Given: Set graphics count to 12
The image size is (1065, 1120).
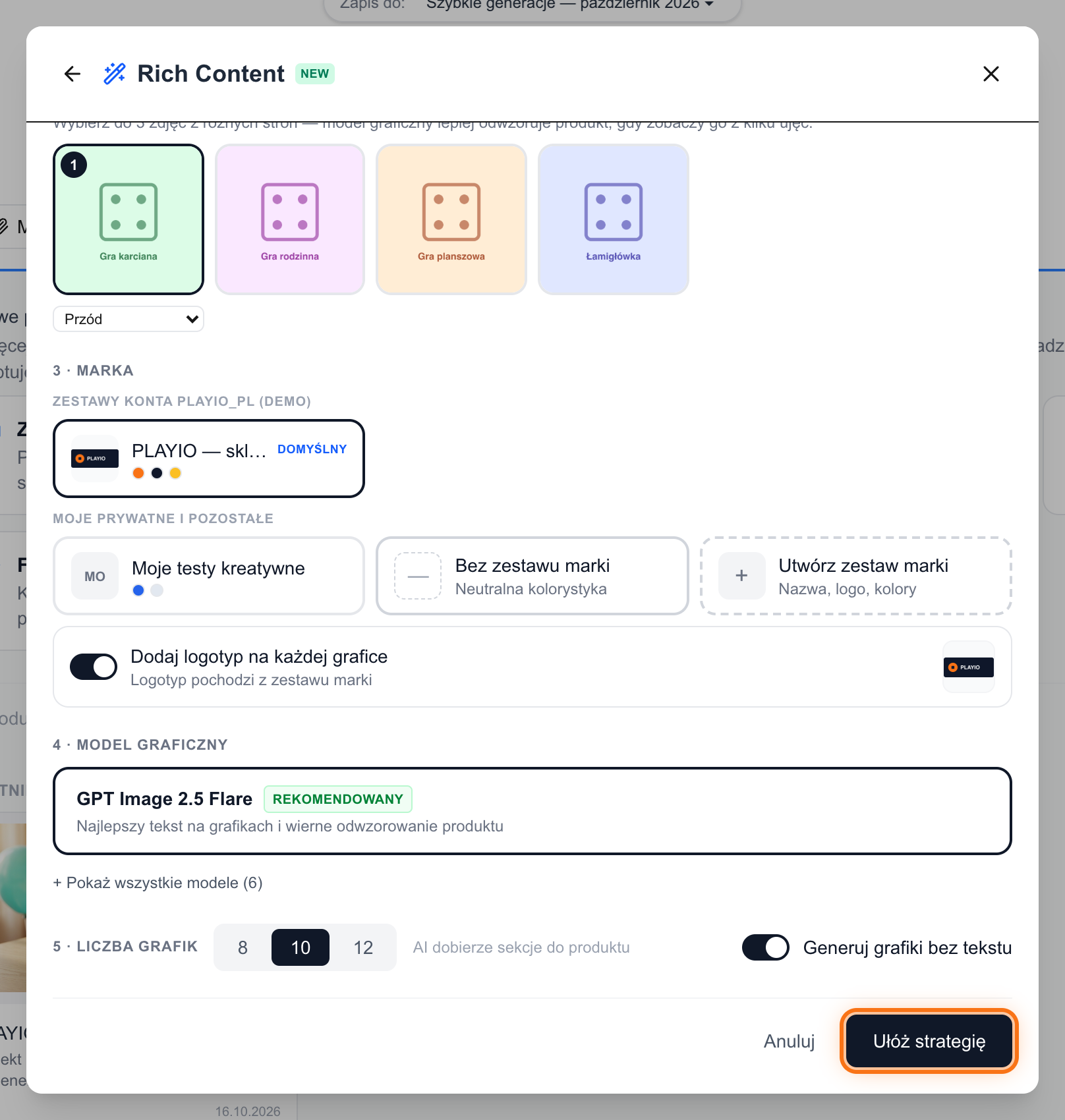Looking at the screenshot, I should click(x=363, y=947).
